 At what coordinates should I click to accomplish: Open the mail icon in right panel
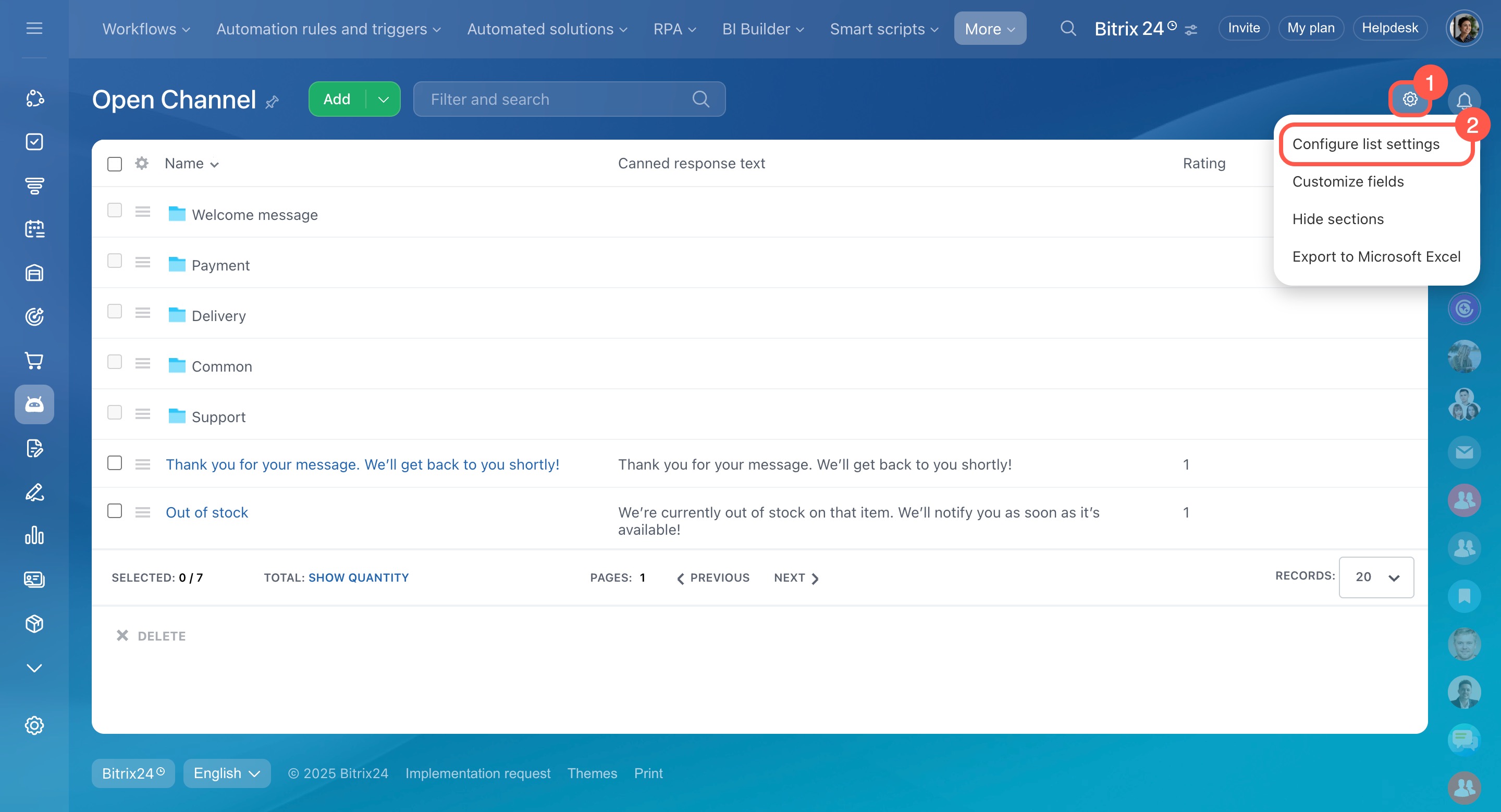(x=1463, y=452)
